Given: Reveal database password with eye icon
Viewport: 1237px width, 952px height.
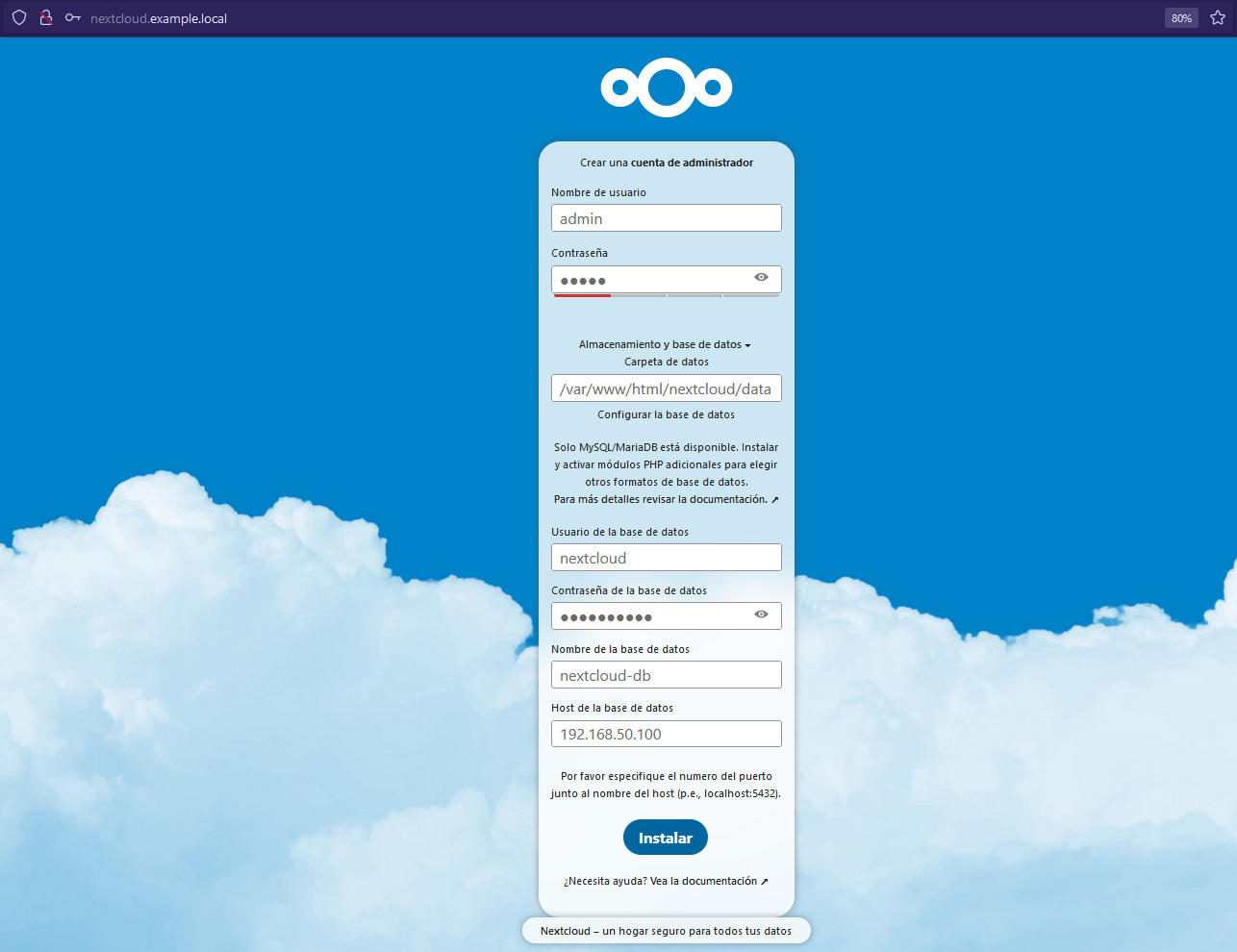Looking at the screenshot, I should click(761, 614).
